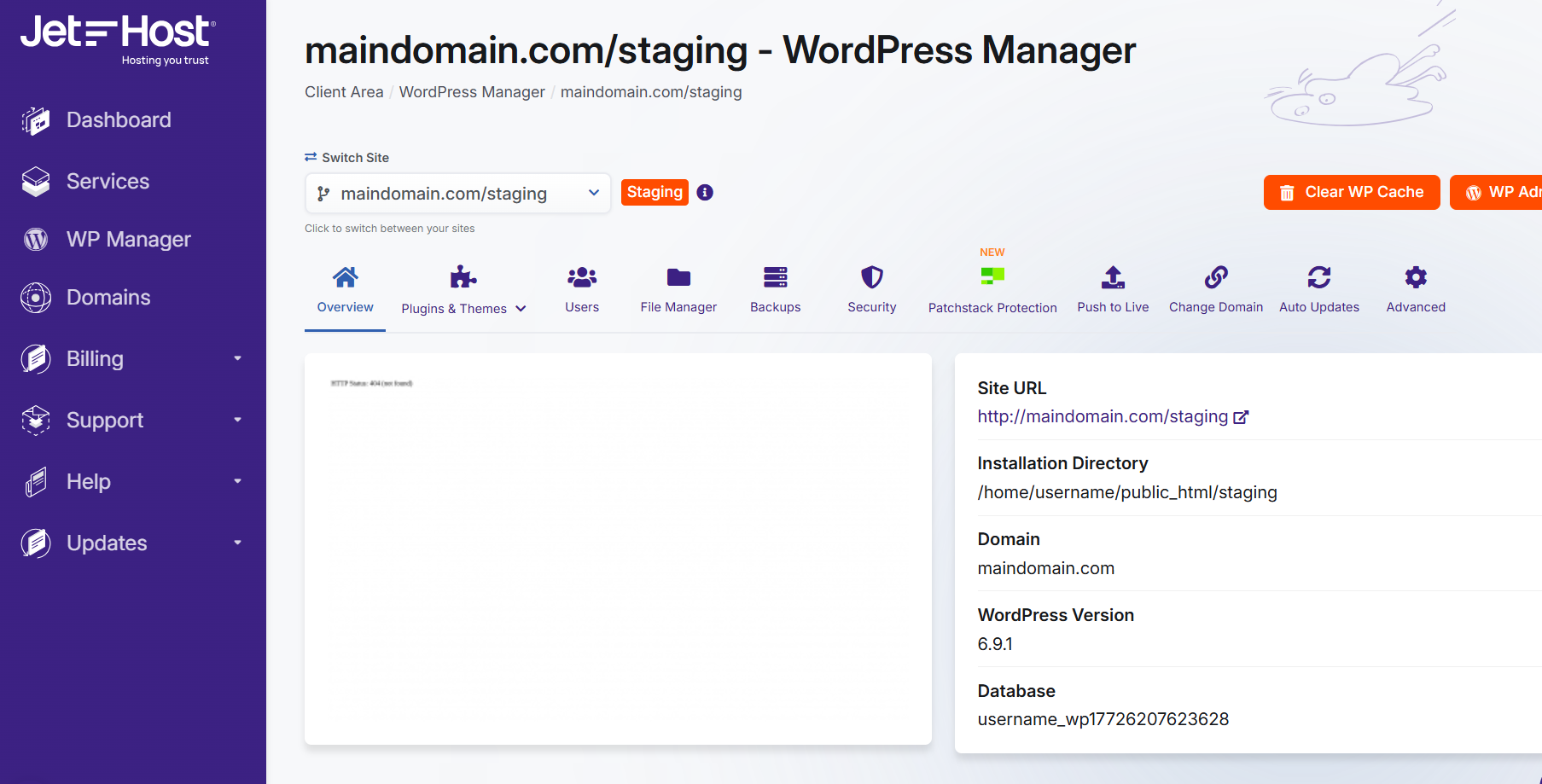Image resolution: width=1542 pixels, height=784 pixels.
Task: Open the Switch Site selector
Action: [457, 193]
